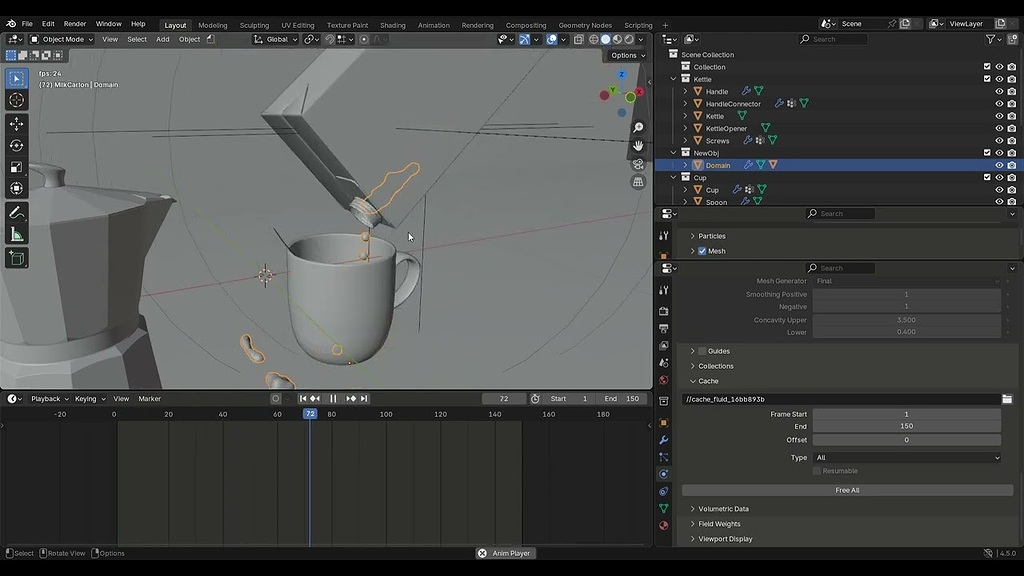This screenshot has height=576, width=1024.
Task: Hide the Handle object in viewport
Action: (x=999, y=91)
